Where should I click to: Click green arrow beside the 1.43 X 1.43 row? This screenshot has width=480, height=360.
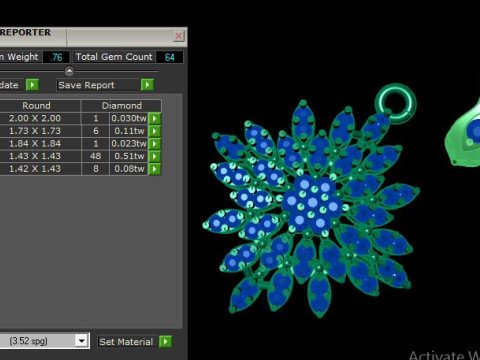click(155, 156)
